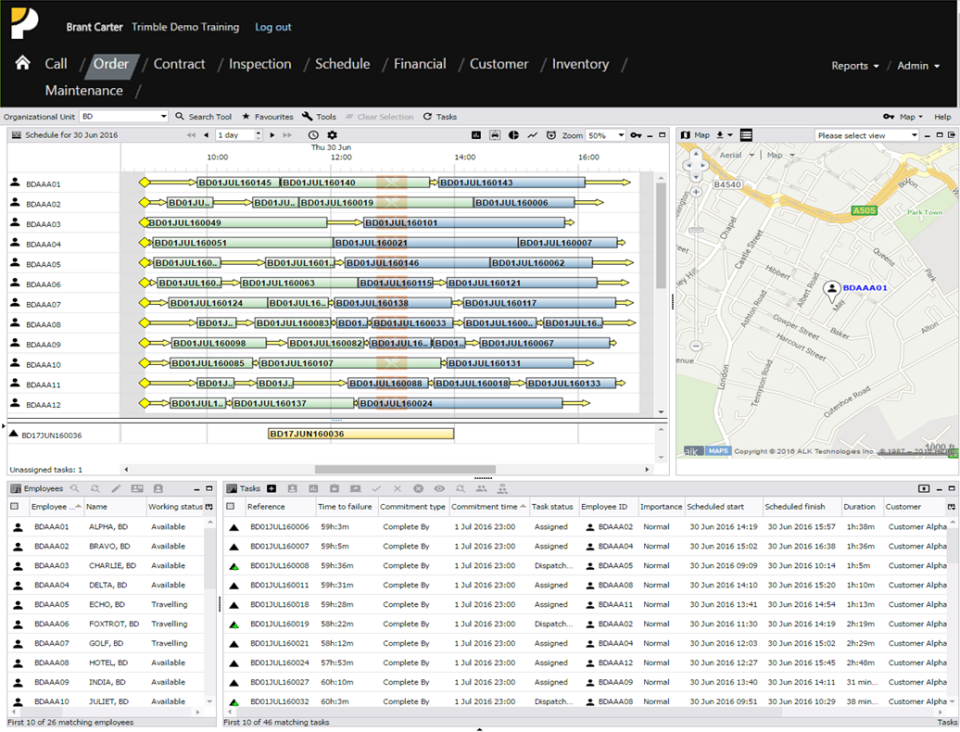Click the clock icon in schedule toolbar

click(x=314, y=135)
